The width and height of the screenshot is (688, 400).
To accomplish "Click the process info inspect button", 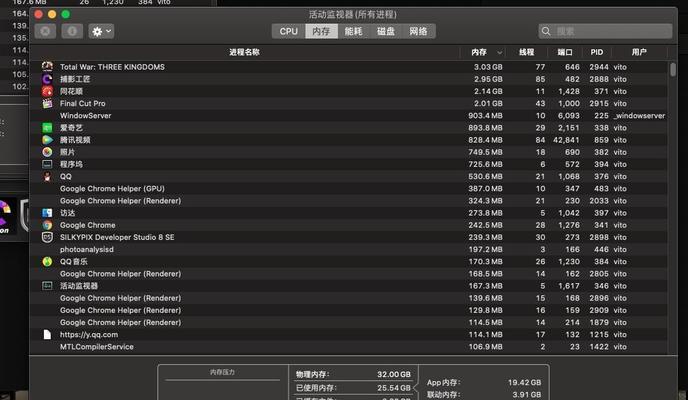I will click(72, 31).
